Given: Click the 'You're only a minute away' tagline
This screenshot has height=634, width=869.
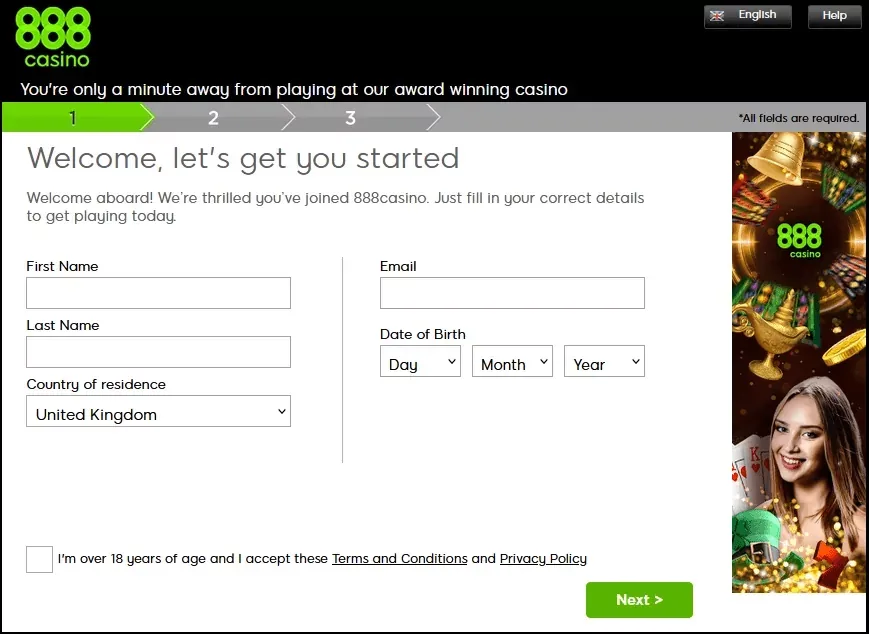Looking at the screenshot, I should pyautogui.click(x=294, y=90).
